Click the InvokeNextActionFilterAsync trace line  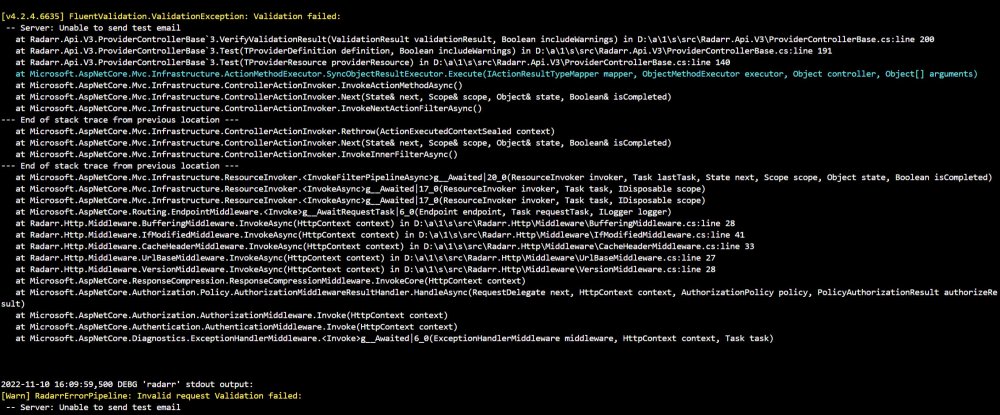coord(249,108)
